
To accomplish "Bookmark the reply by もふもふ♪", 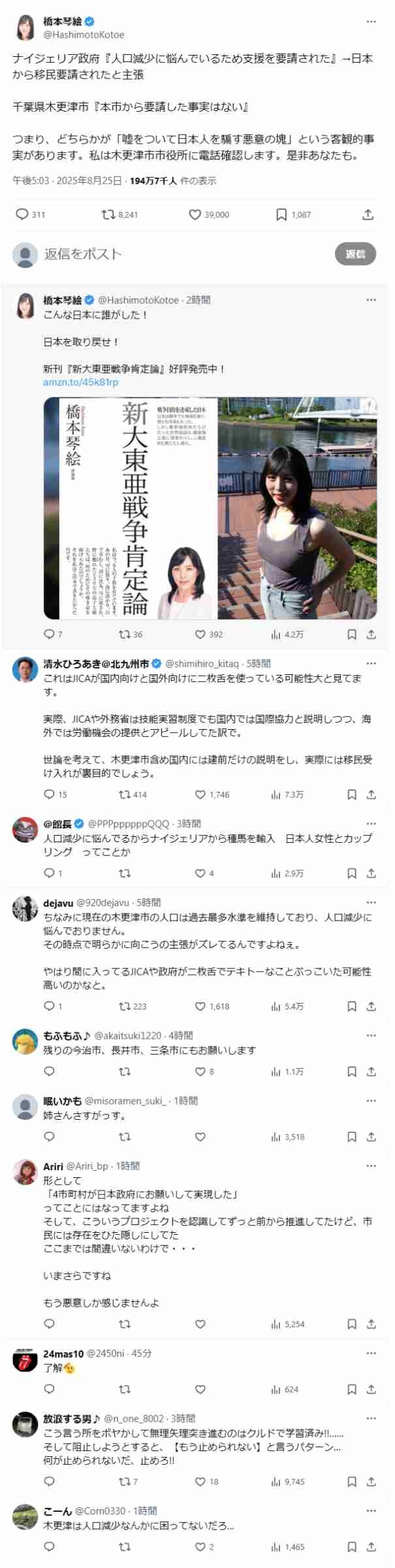I will point(351,1071).
